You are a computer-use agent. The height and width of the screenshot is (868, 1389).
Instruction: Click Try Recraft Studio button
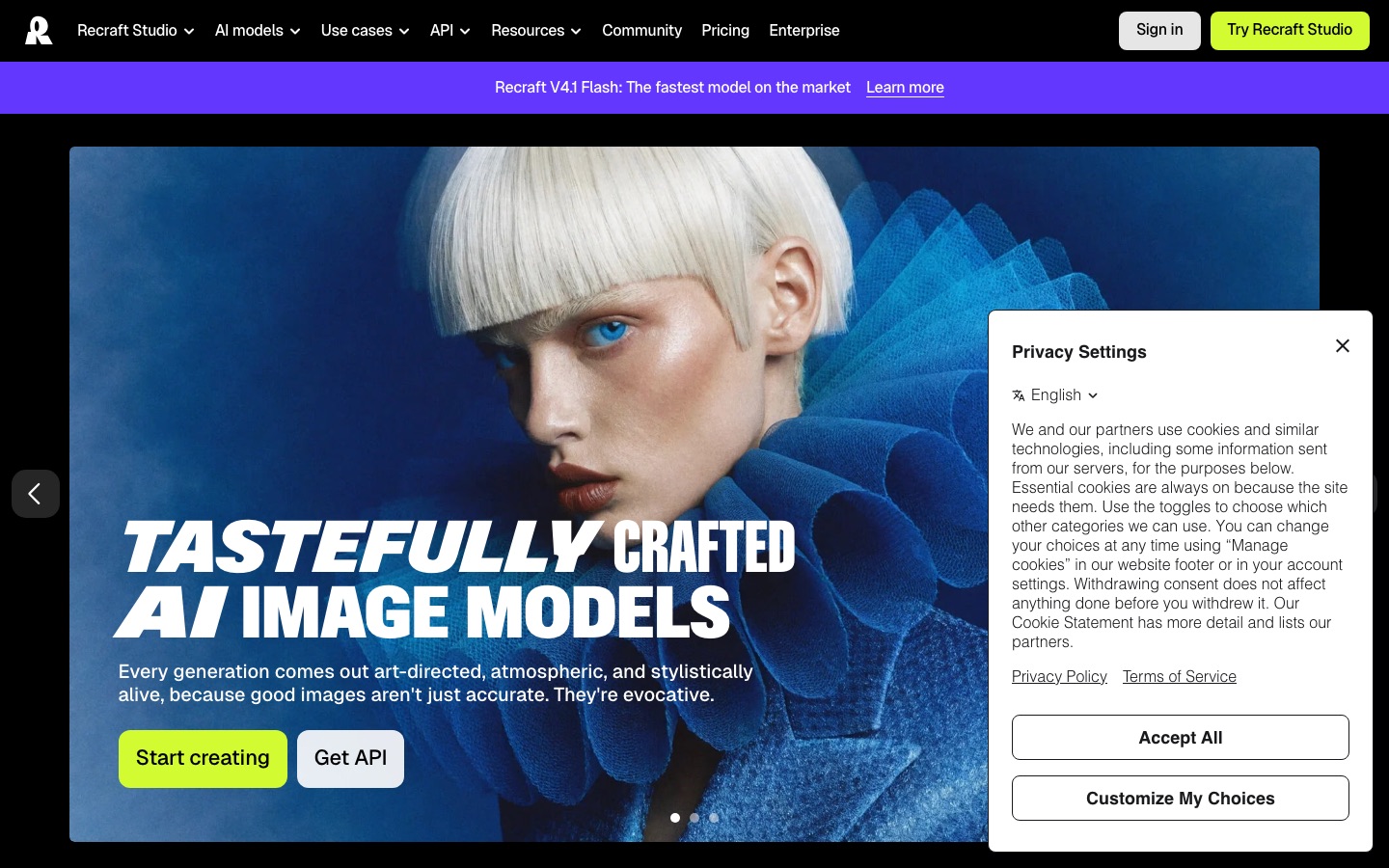click(x=1290, y=31)
